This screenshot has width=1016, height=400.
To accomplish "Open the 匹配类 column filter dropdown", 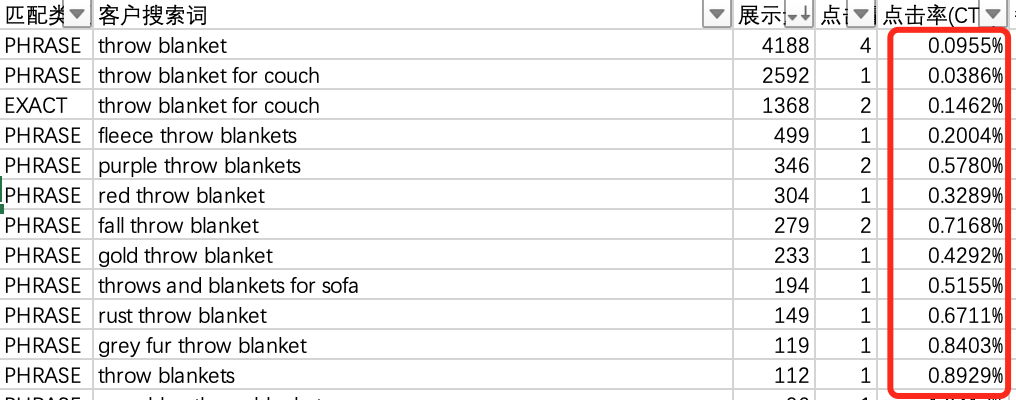I will (x=79, y=15).
